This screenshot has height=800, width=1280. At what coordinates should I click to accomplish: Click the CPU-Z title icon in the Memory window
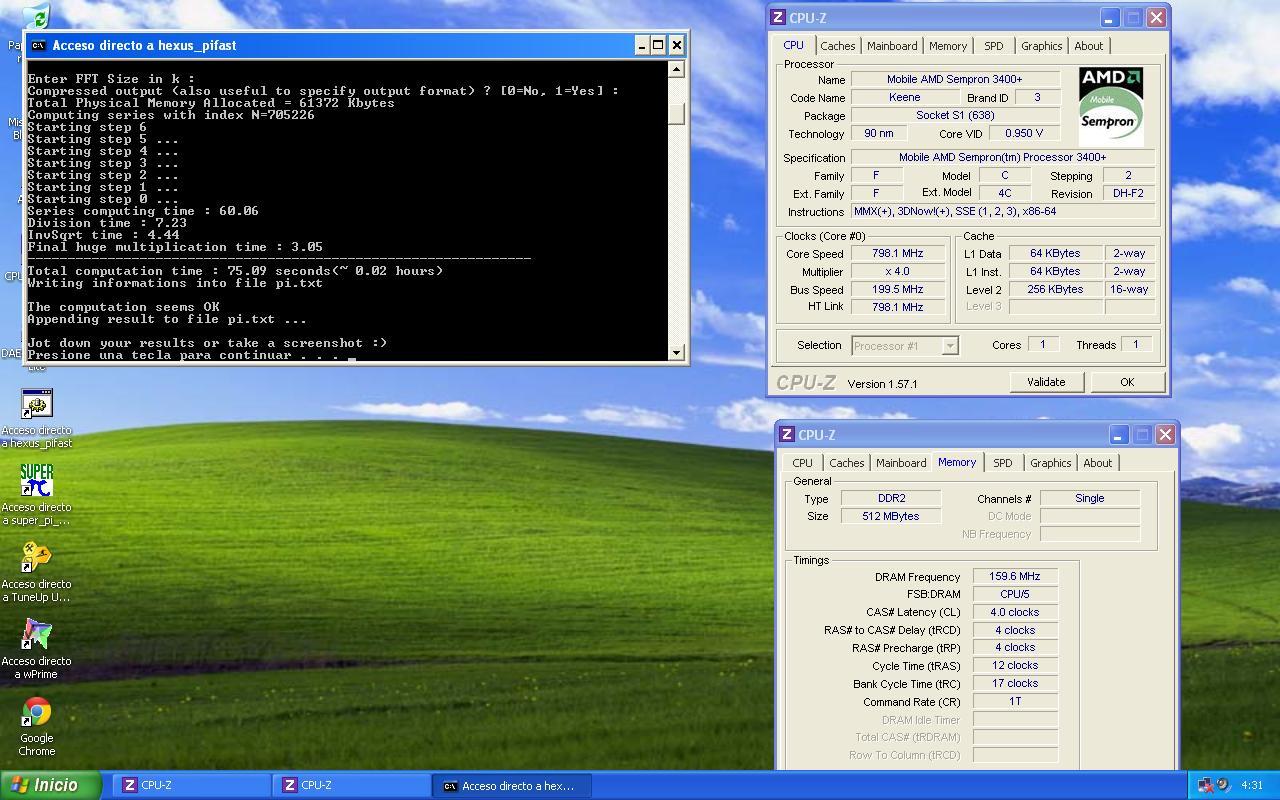coord(788,434)
